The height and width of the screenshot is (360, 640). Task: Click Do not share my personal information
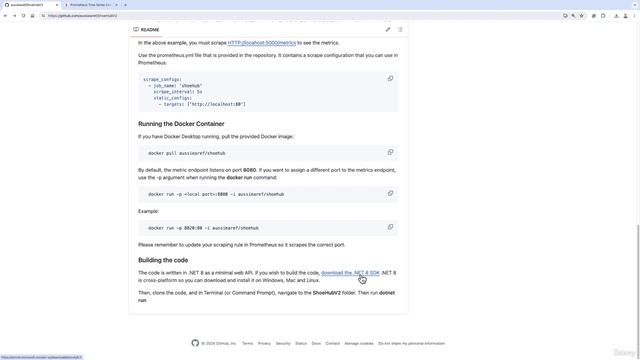click(411, 344)
